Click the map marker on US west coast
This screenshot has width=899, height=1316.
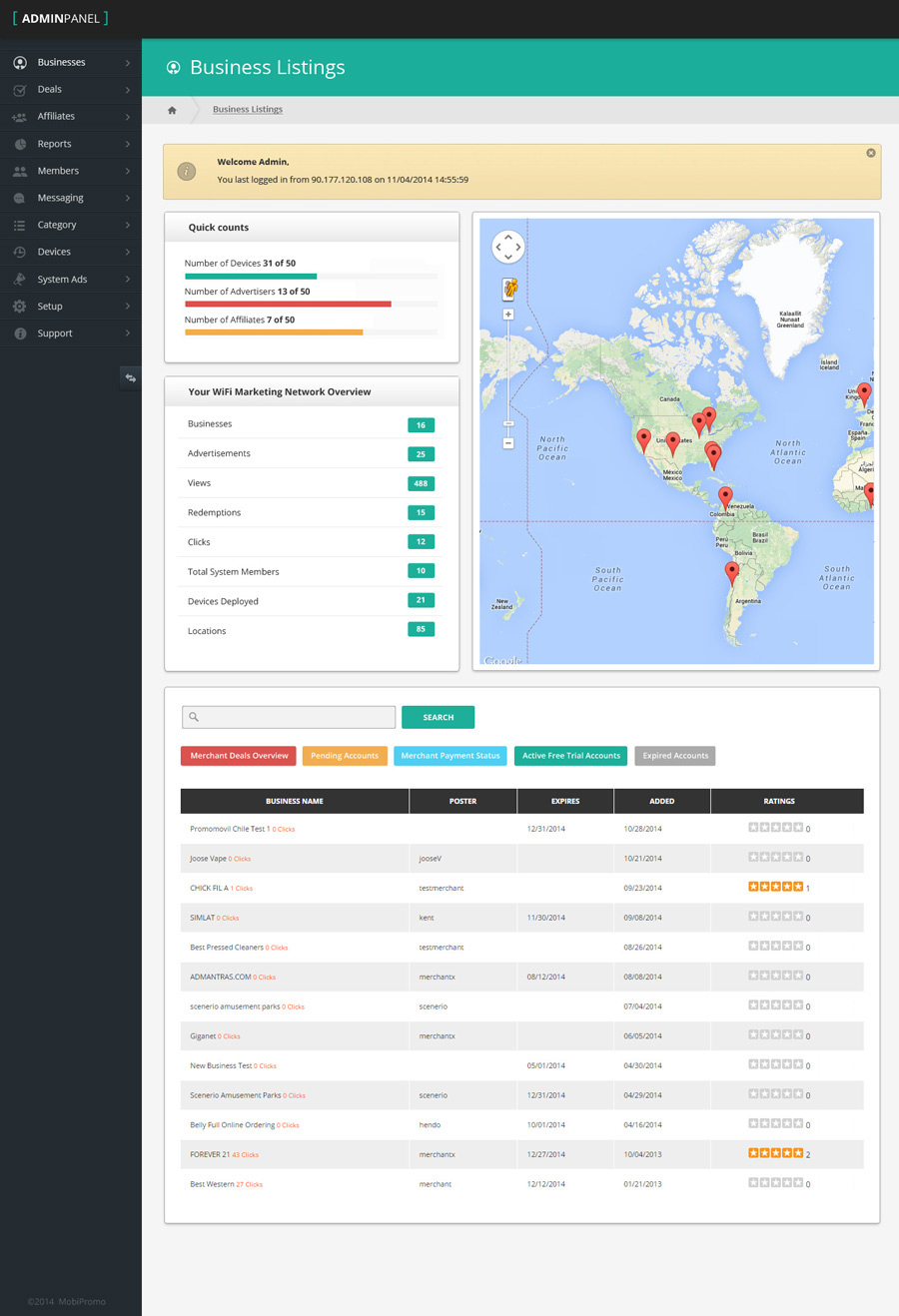(x=644, y=439)
